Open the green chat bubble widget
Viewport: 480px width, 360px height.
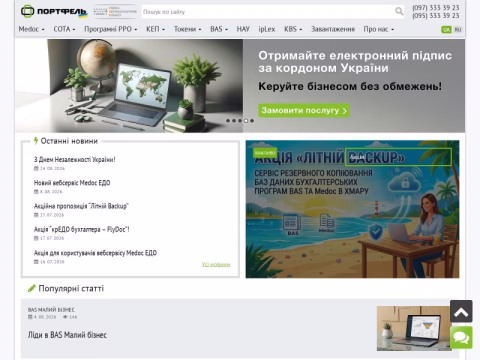461,337
